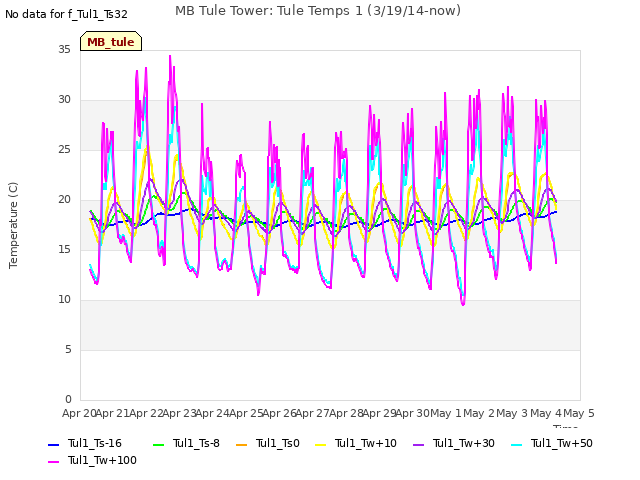Click yellow swatch beside Tul1_Tw+10
This screenshot has height=480, width=640.
321,444
